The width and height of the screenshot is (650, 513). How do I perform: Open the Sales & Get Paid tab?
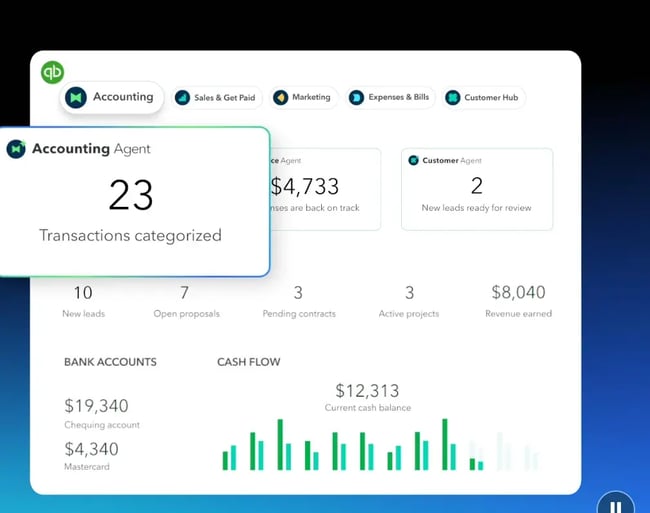217,98
